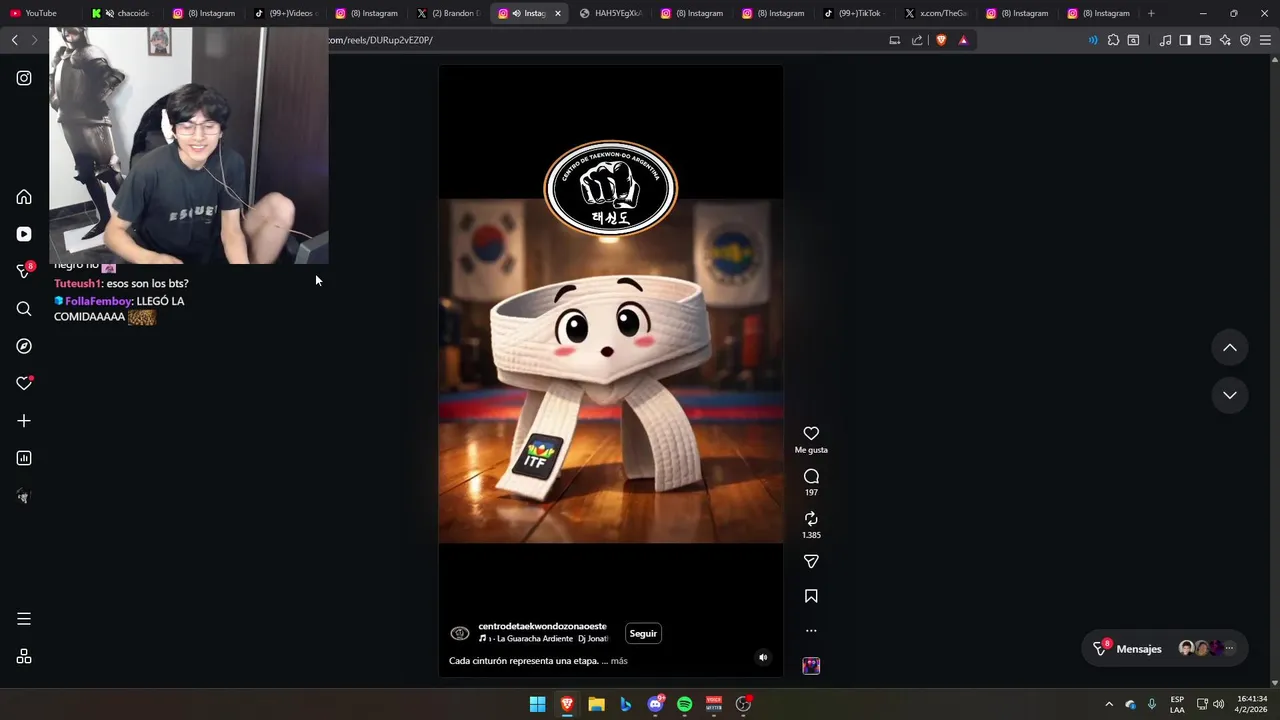Open direct messages icon with badge

(x=24, y=271)
